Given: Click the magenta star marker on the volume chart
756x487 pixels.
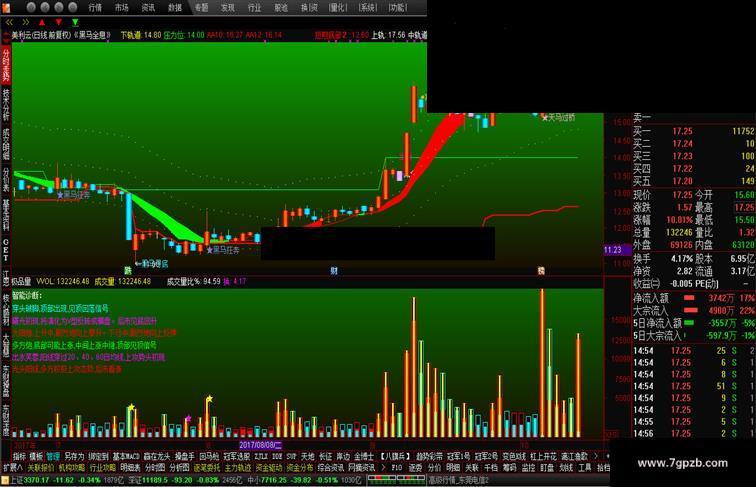Looking at the screenshot, I should click(188, 418).
